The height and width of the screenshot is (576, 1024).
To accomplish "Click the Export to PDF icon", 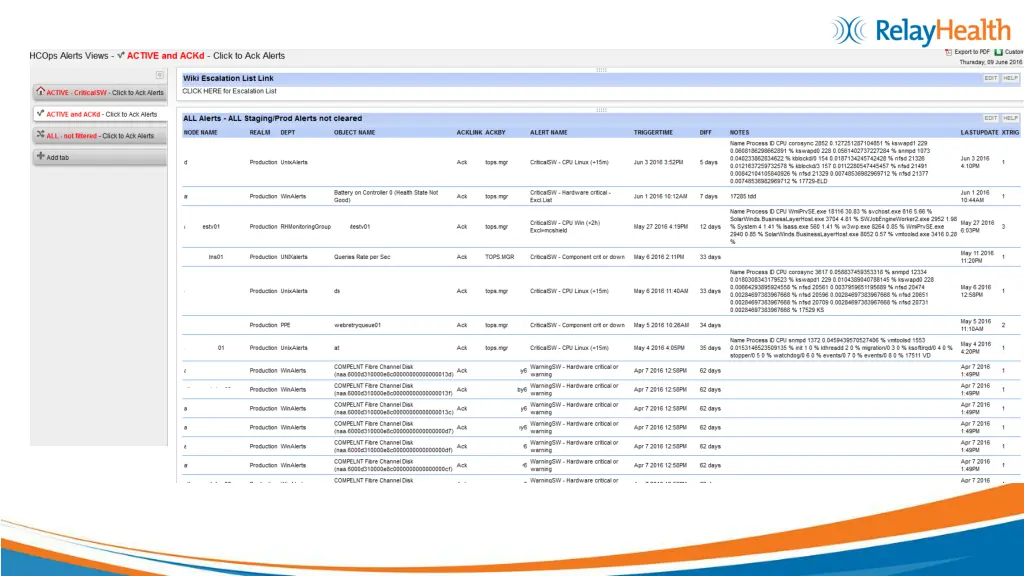I will click(948, 52).
